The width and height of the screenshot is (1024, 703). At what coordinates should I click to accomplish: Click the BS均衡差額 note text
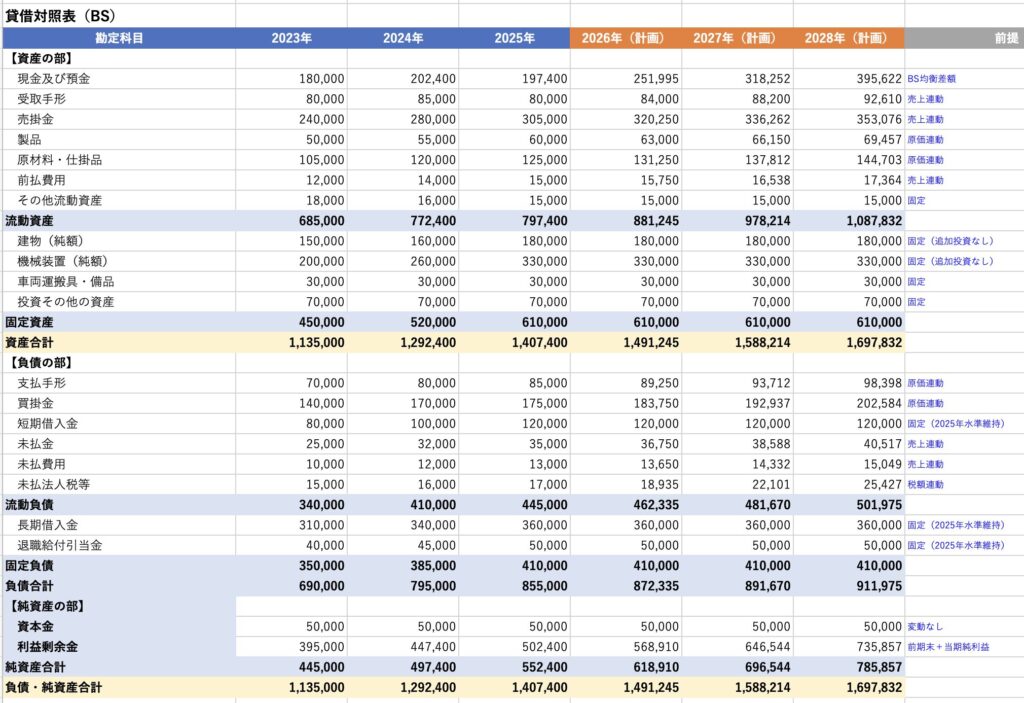coord(938,79)
